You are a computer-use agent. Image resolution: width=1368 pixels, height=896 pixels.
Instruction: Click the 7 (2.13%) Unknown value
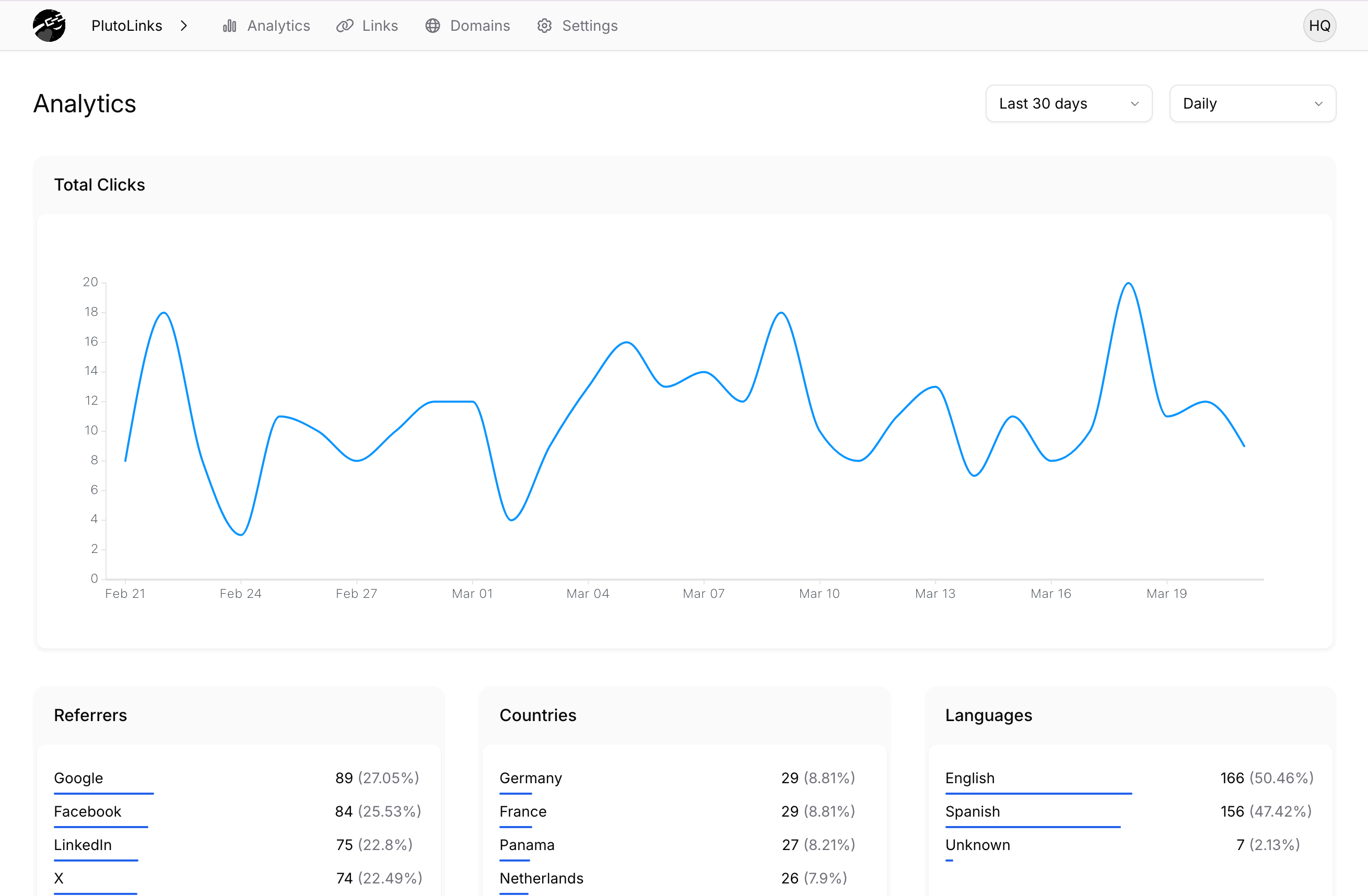[1268, 844]
